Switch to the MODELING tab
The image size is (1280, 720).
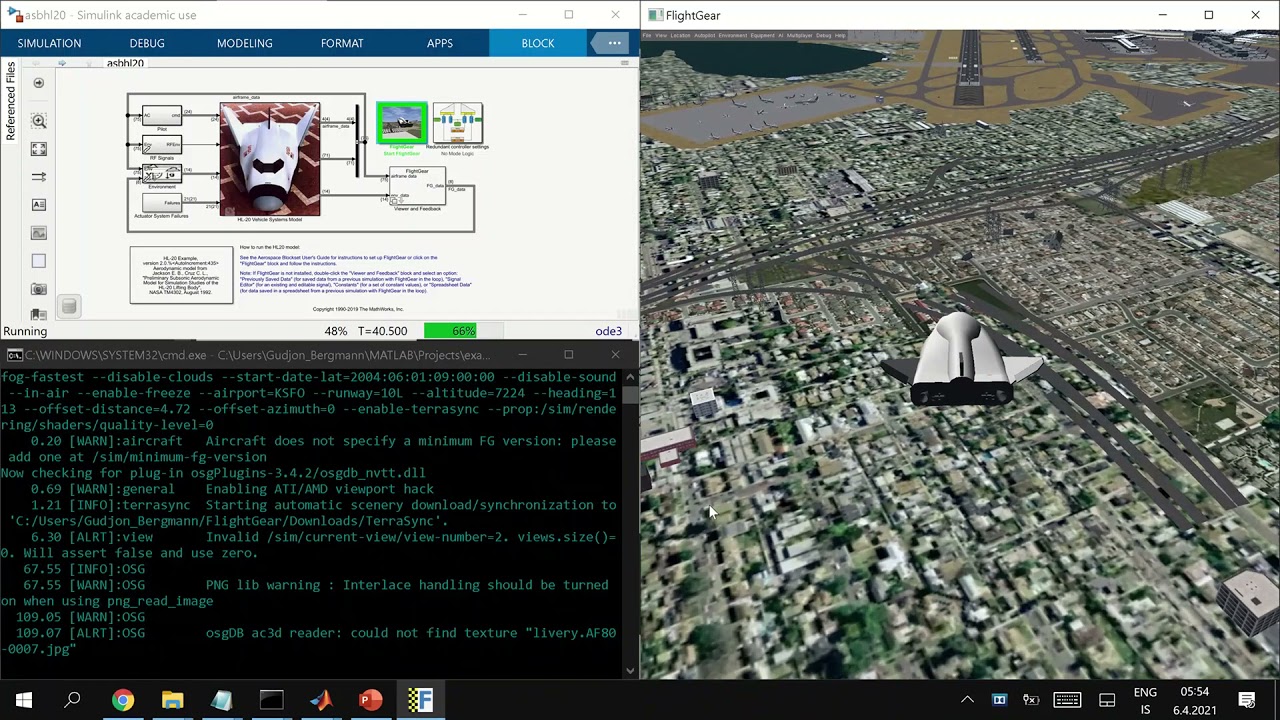245,43
